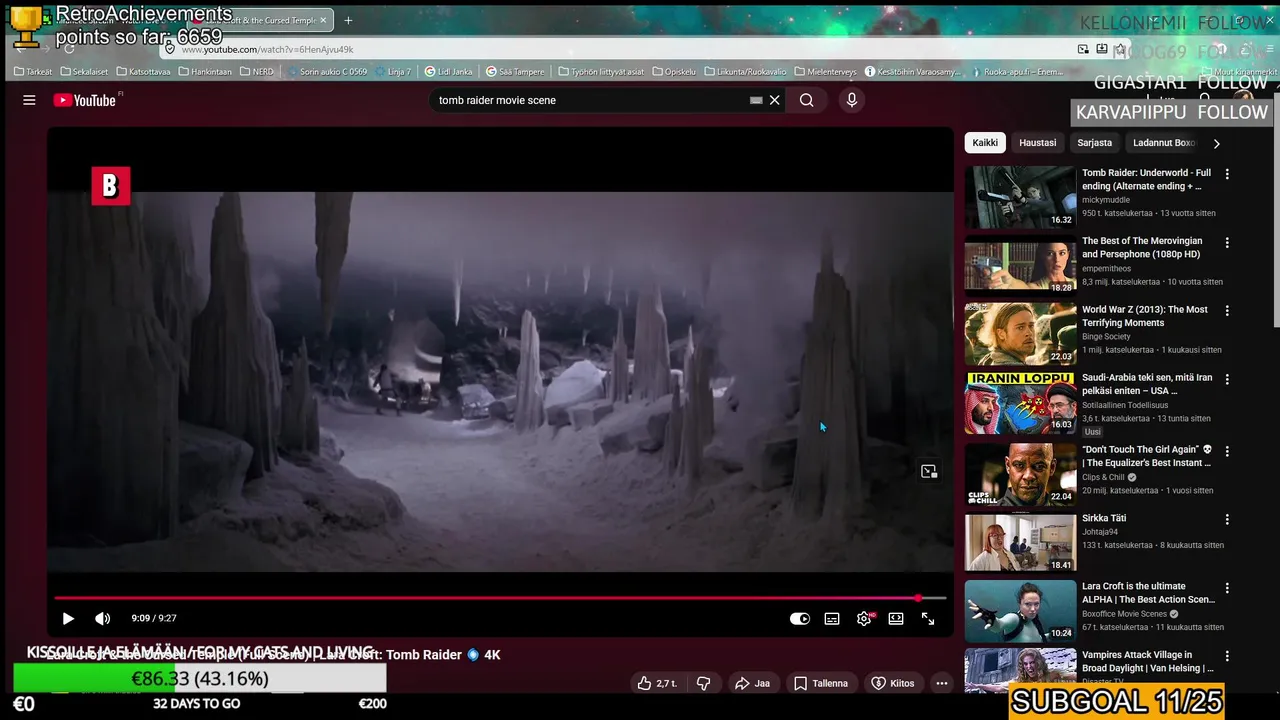Image resolution: width=1280 pixels, height=720 pixels.
Task: Open the Katsottavaa bookmarks folder
Action: click(x=143, y=72)
